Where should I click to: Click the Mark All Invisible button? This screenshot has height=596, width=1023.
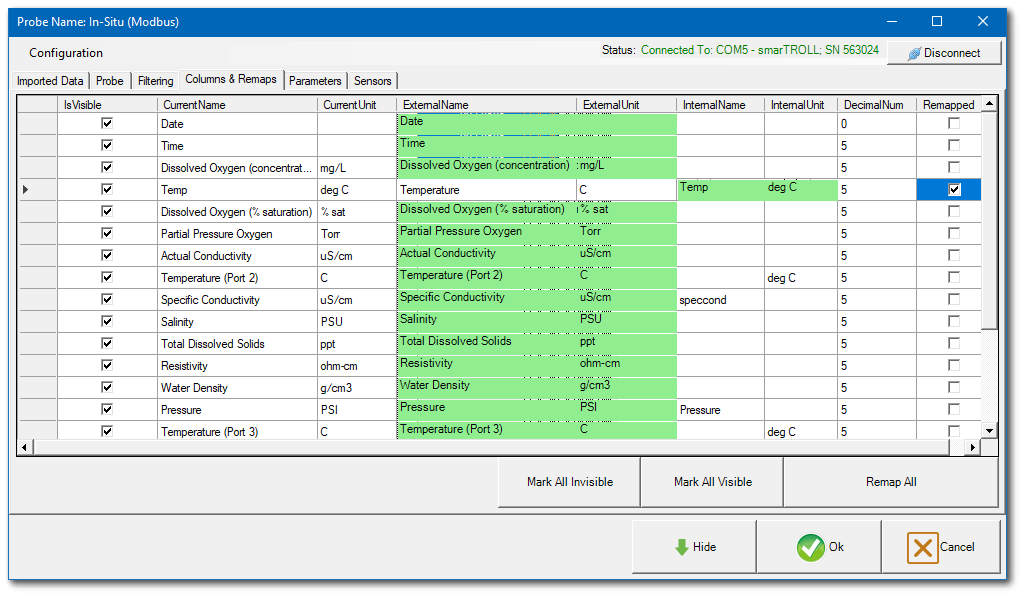570,482
